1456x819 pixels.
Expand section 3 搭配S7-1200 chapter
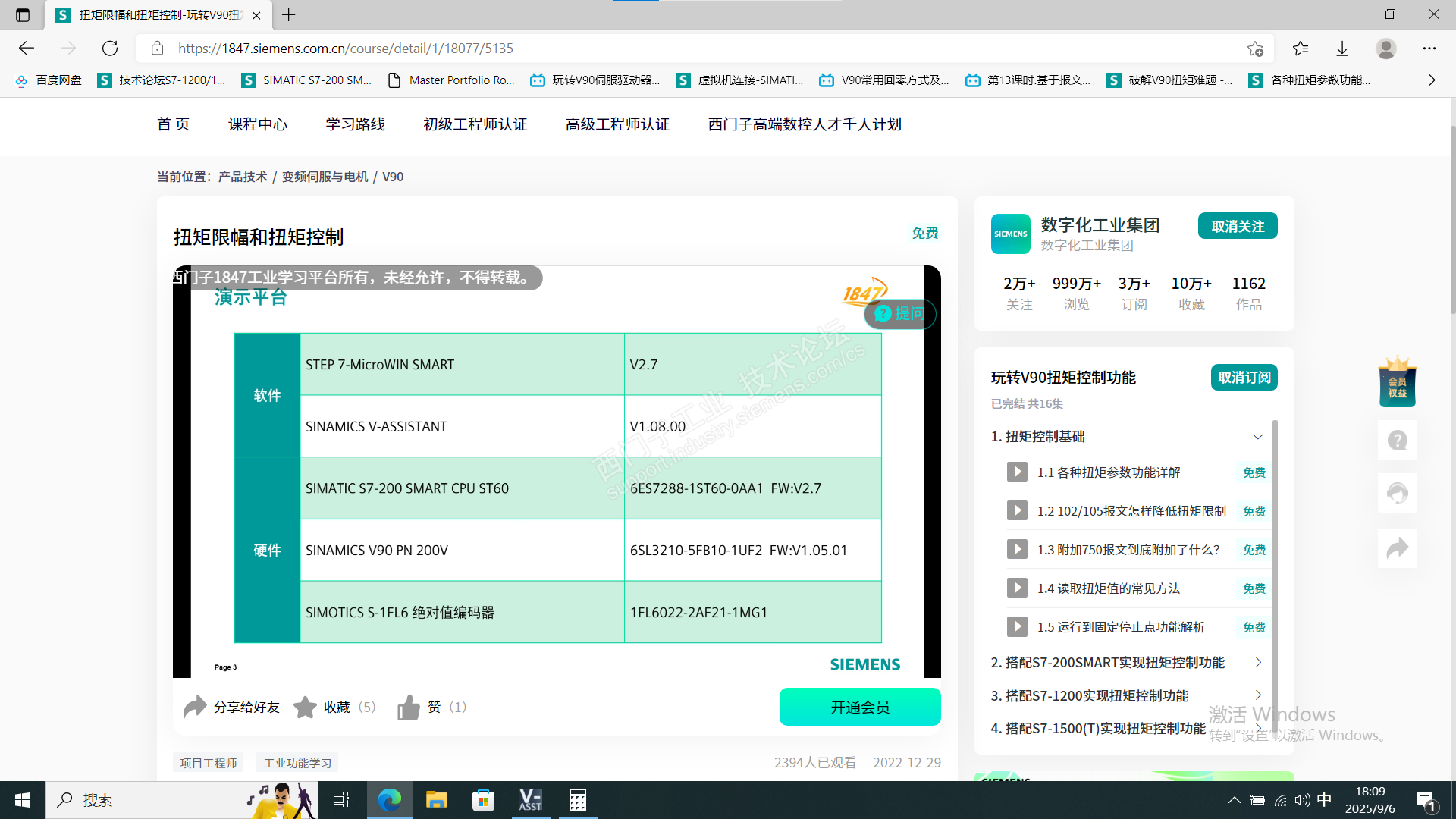1257,695
